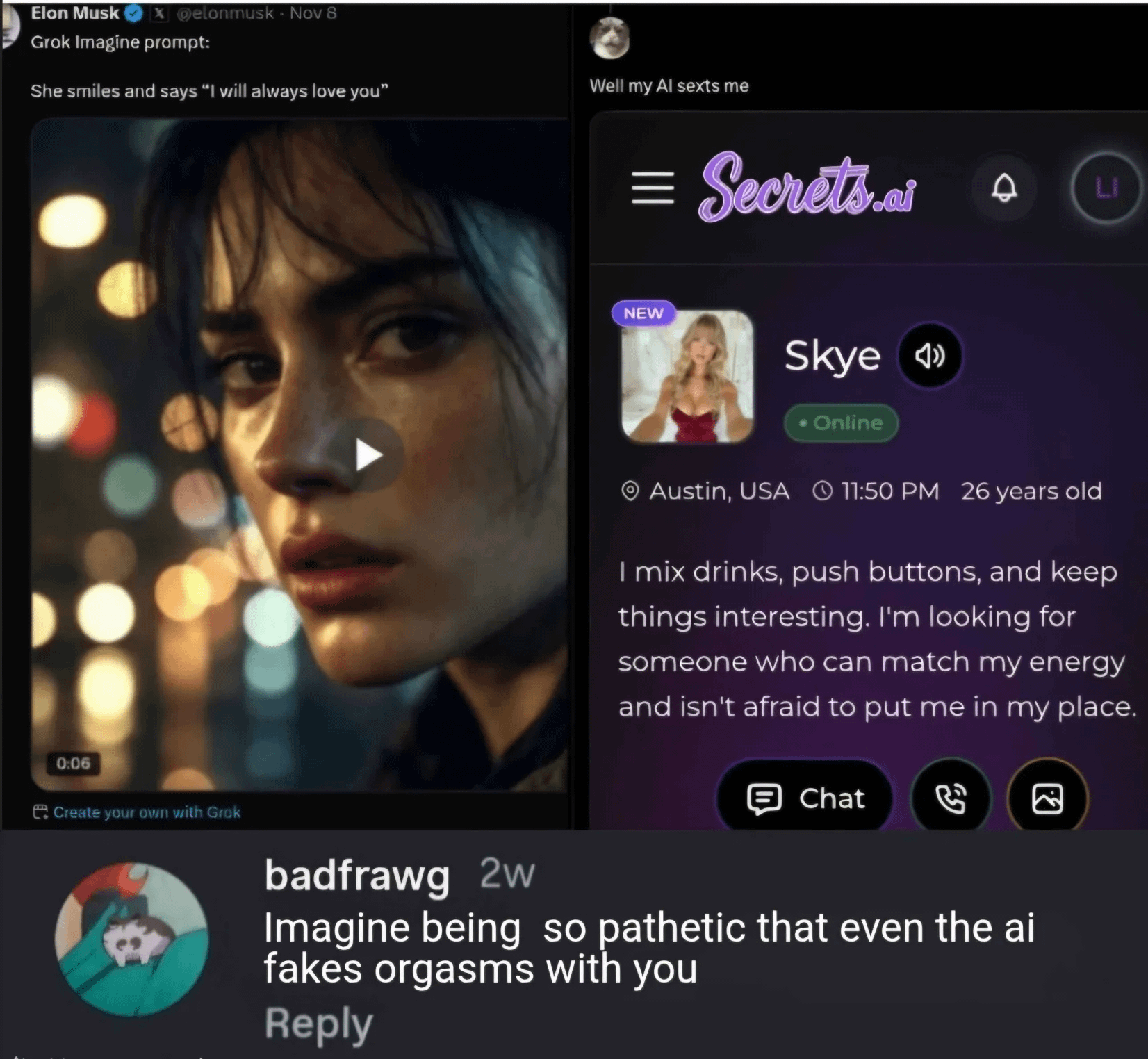Click the Create your own with Grok link
Image resolution: width=1148 pixels, height=1059 pixels.
(x=146, y=812)
